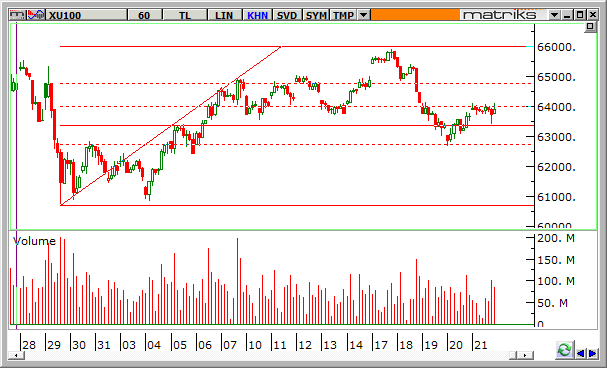This screenshot has height=368, width=607.
Task: Click horizontal scrollbar left arrow
Action: pyautogui.click(x=16, y=355)
